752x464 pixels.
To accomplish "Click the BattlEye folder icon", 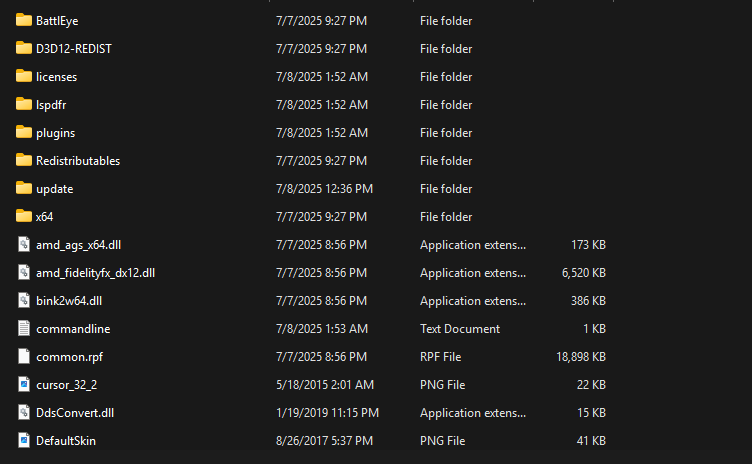I will pyautogui.click(x=25, y=20).
